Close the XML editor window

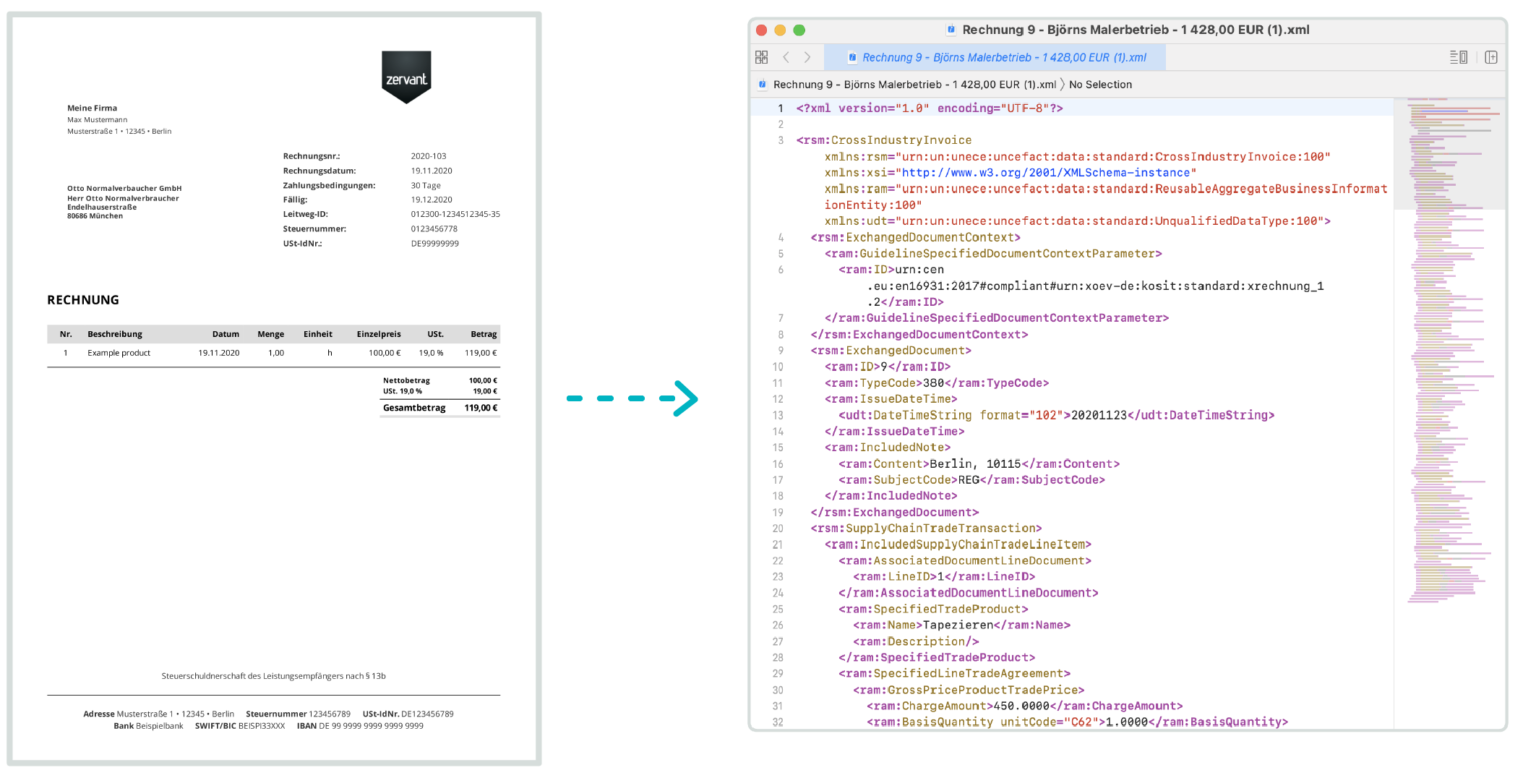coord(762,30)
